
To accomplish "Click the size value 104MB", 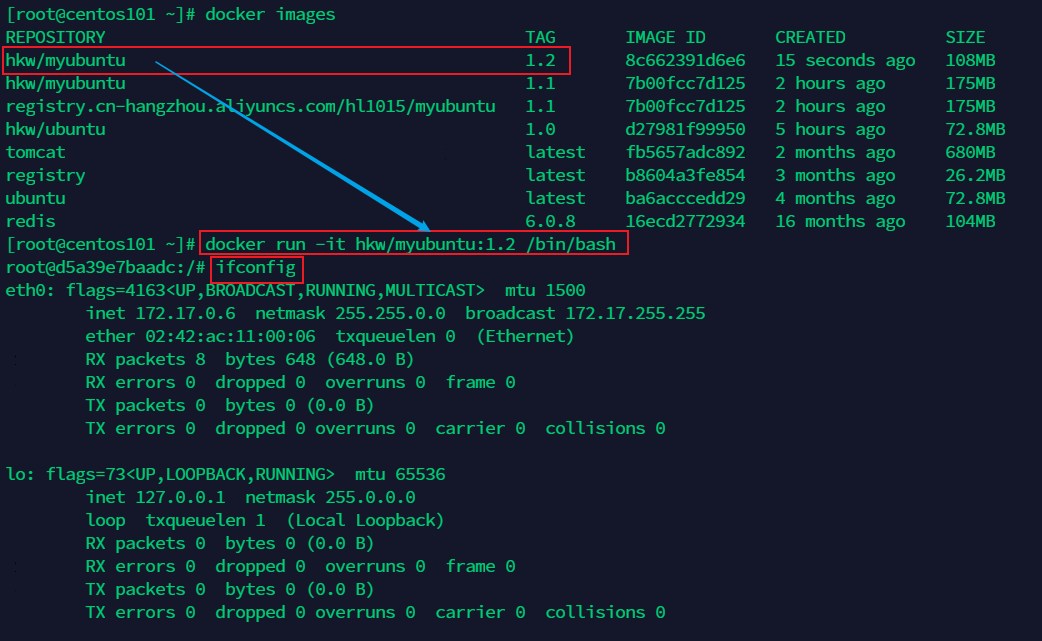I will point(970,221).
